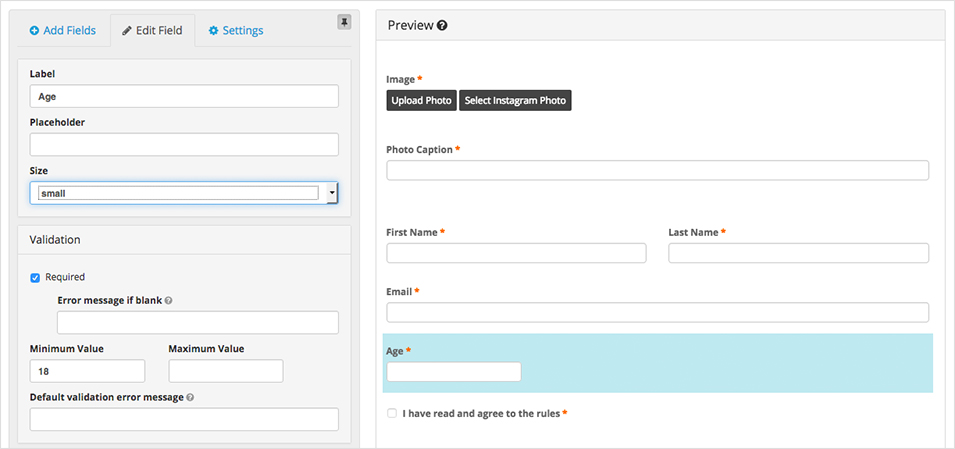Click the Label field containing Age
955x449 pixels.
[184, 96]
